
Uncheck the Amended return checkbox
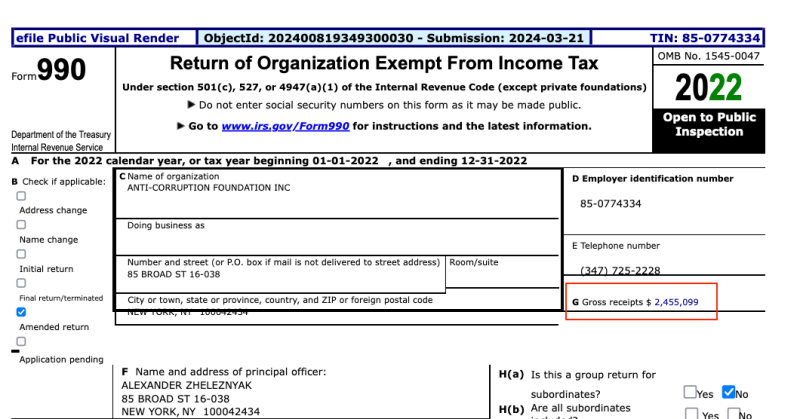[21, 312]
